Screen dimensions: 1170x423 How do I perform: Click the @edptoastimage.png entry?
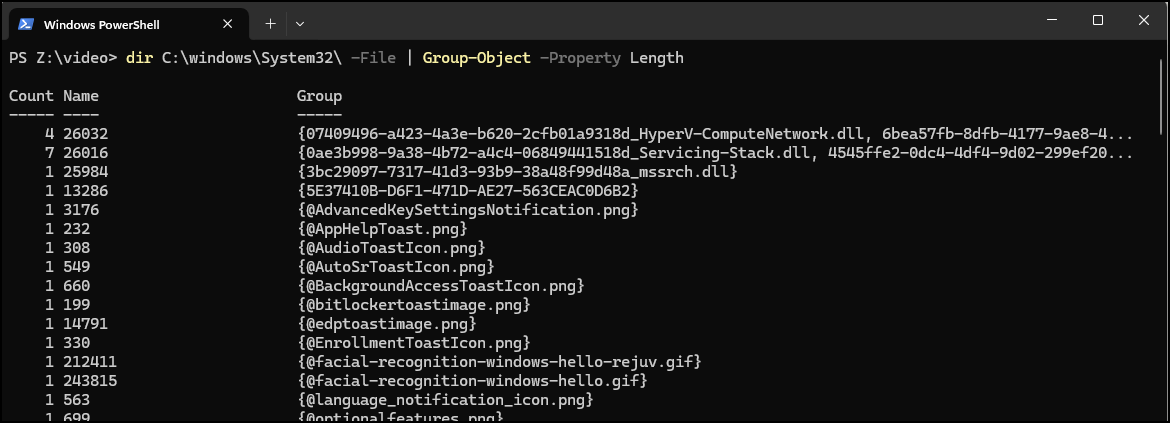point(387,324)
